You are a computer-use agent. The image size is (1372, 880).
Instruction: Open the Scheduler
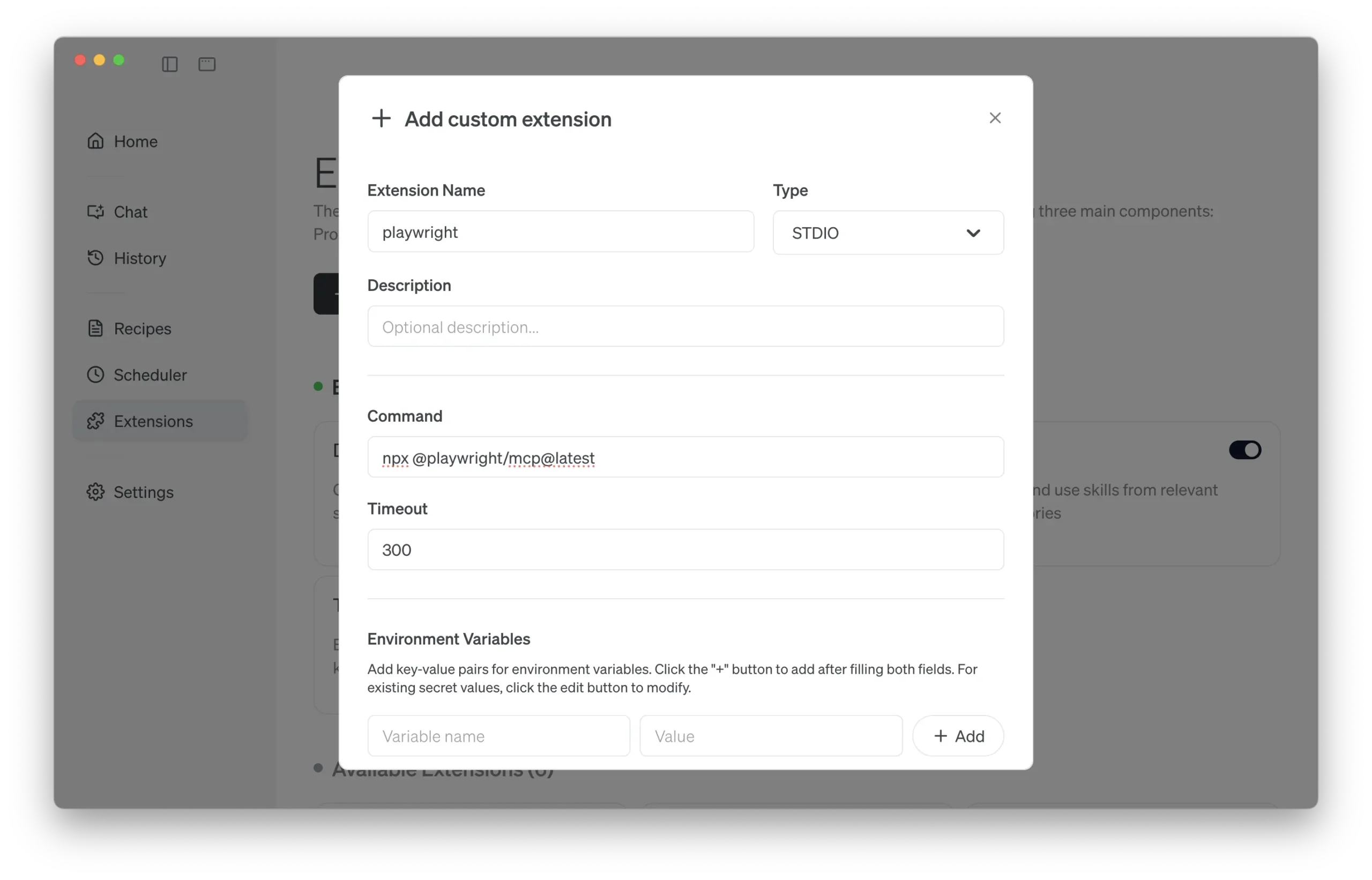click(150, 375)
